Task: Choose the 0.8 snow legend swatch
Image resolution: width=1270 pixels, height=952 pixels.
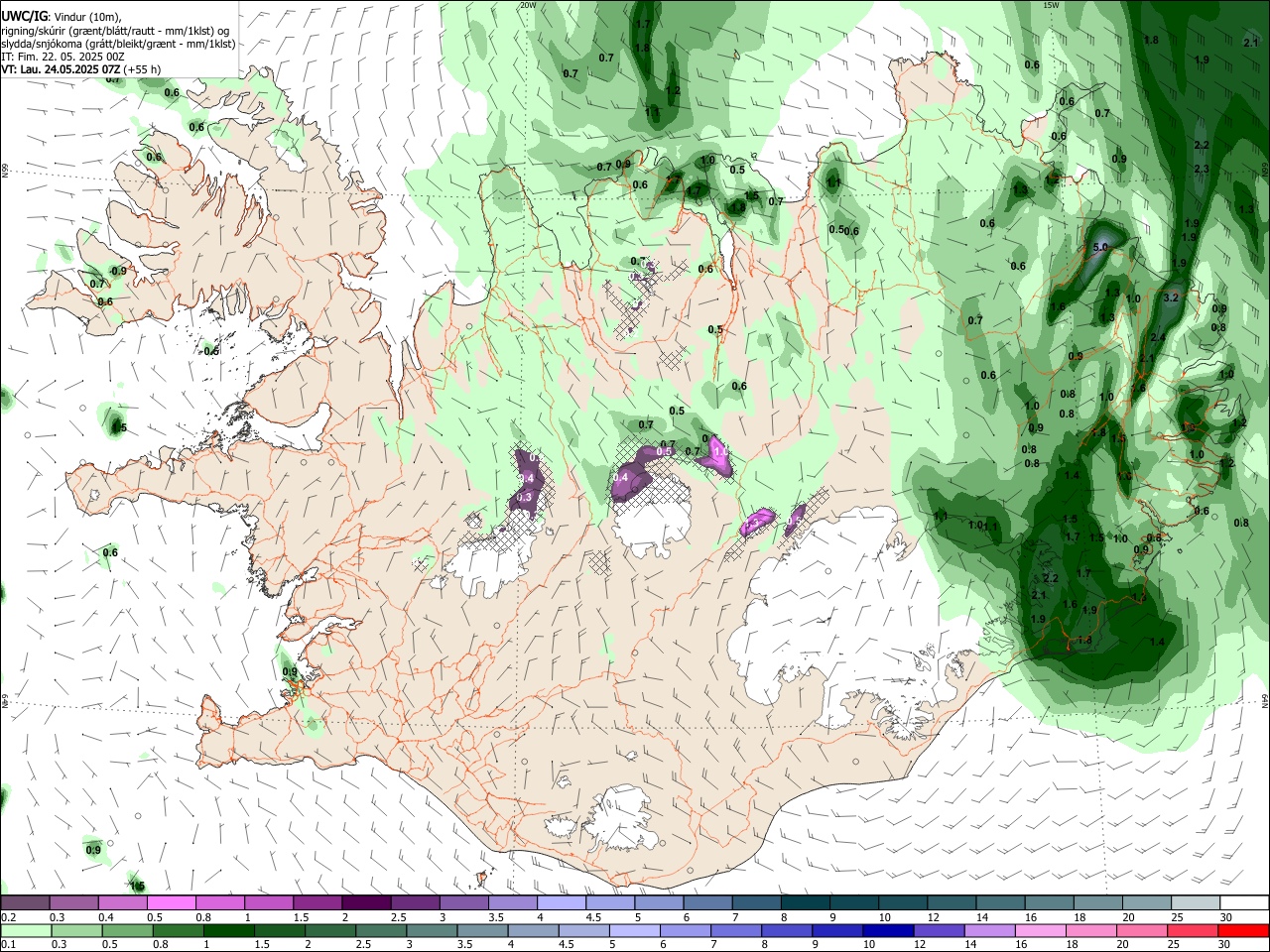Action: click(x=220, y=902)
